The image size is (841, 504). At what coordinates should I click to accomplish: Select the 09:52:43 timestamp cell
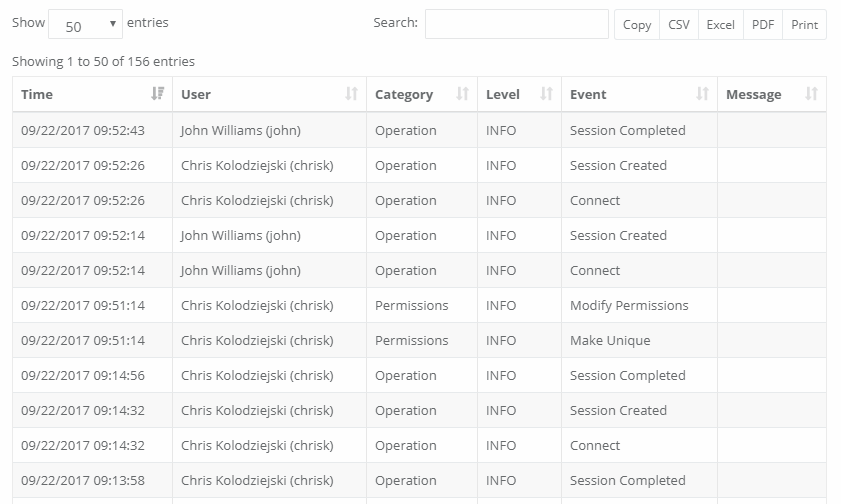coord(83,130)
